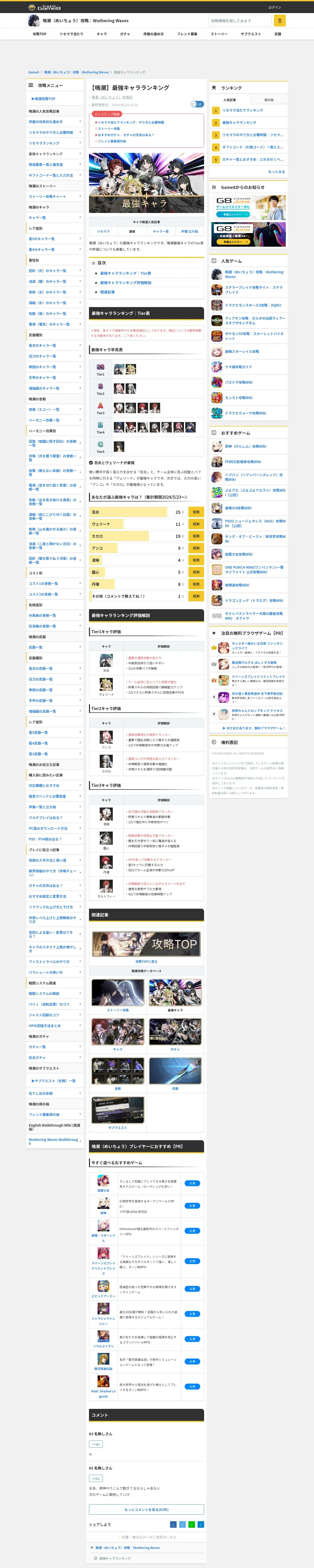Click inside the 攻略情報 search field
The width and height of the screenshot is (314, 1568).
(240, 20)
